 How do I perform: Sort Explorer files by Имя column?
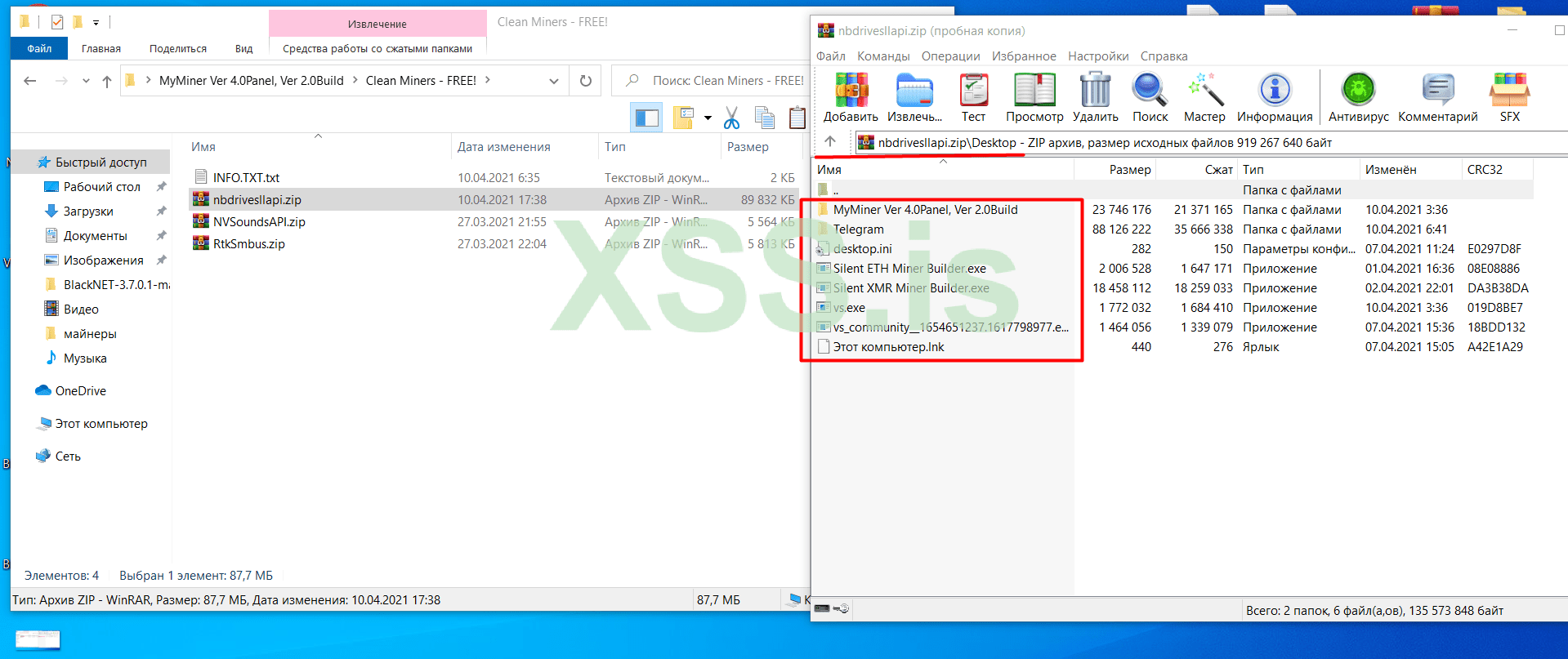click(x=319, y=147)
